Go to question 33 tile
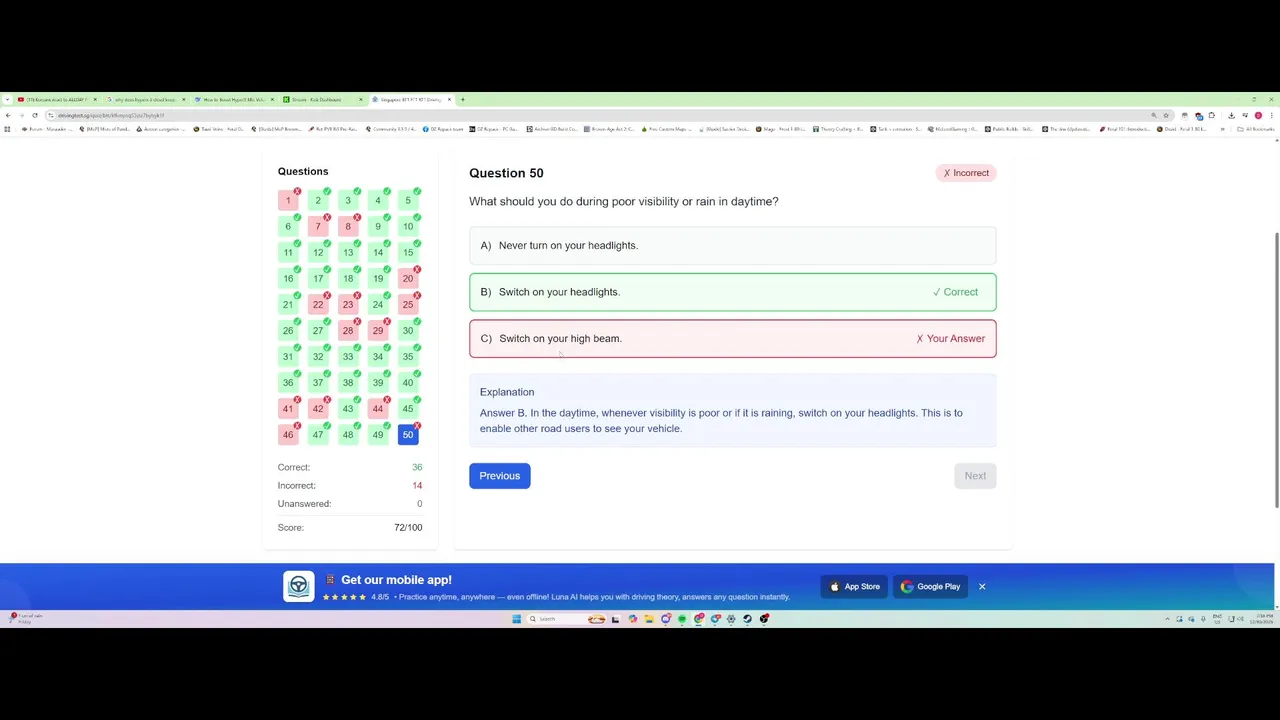 tap(348, 356)
